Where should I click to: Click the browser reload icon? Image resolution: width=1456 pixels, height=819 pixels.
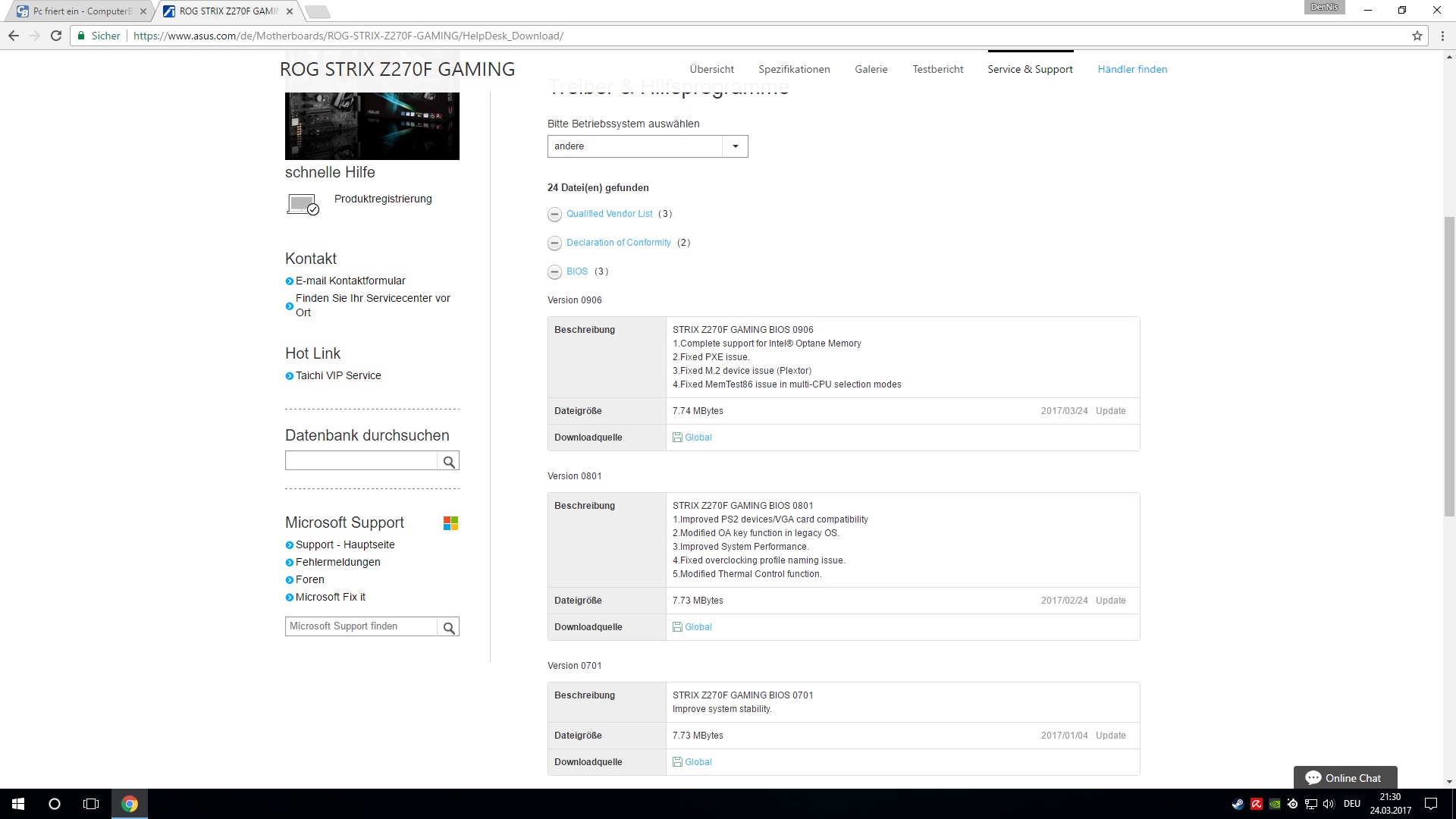[56, 36]
